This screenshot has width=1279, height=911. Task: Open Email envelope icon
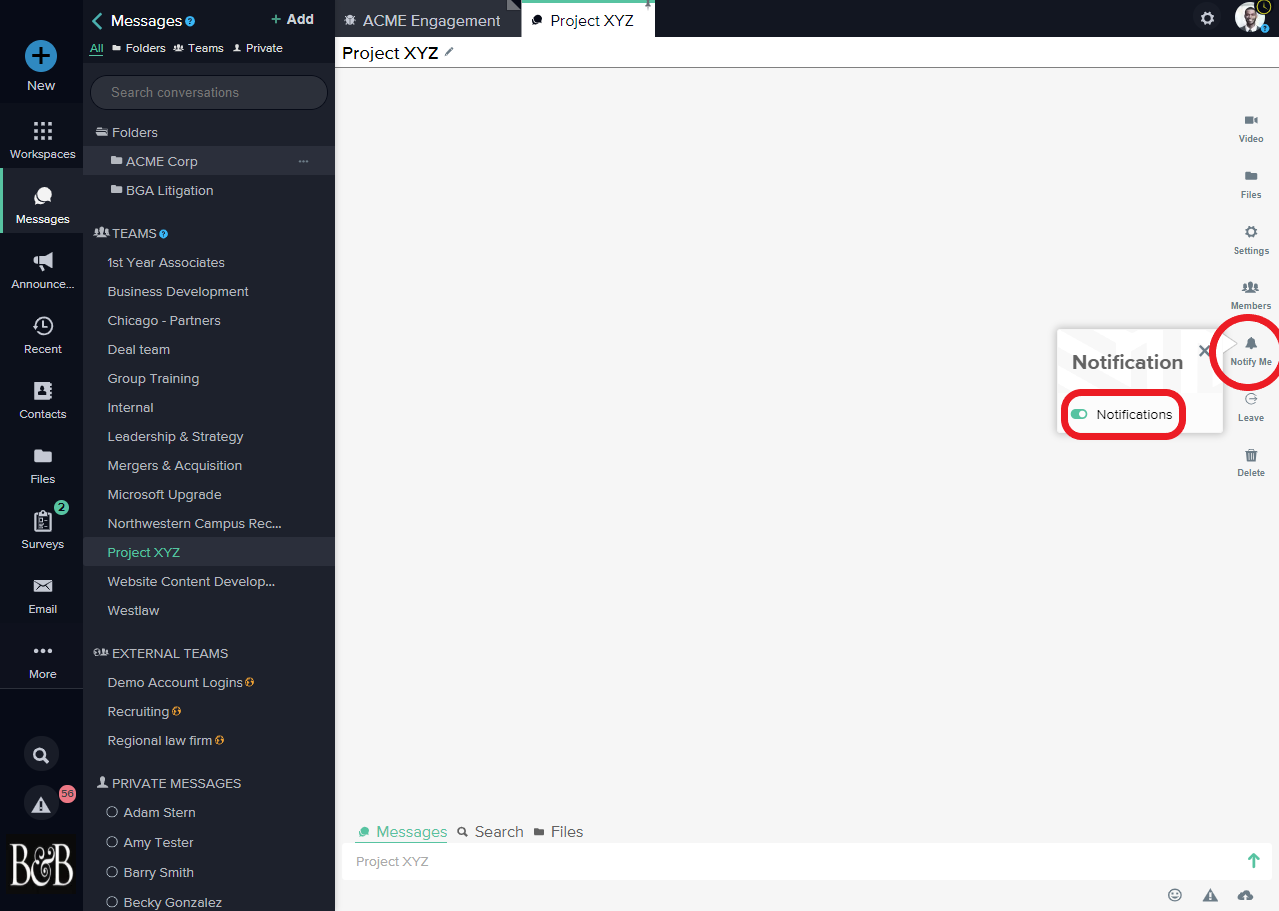42,586
